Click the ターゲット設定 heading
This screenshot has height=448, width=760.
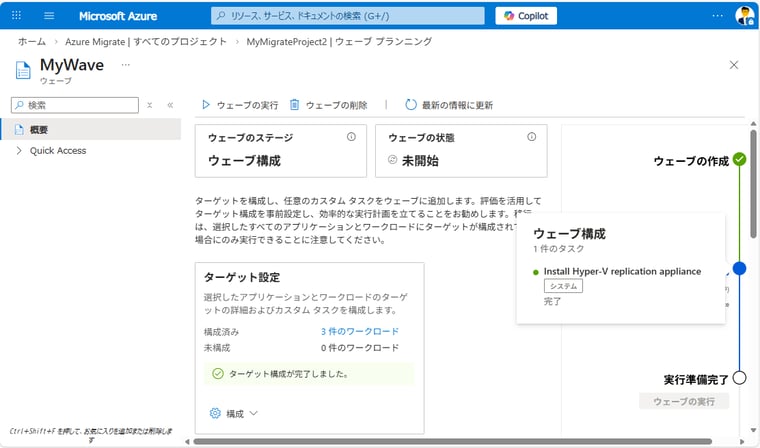242,277
